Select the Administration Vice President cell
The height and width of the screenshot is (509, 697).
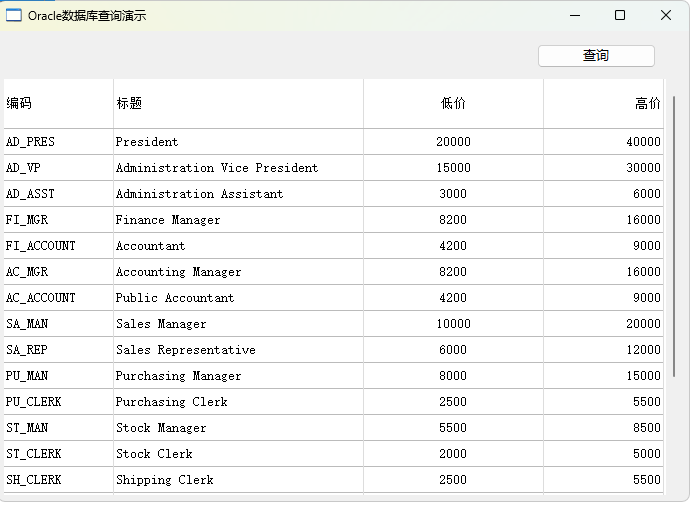click(x=238, y=168)
